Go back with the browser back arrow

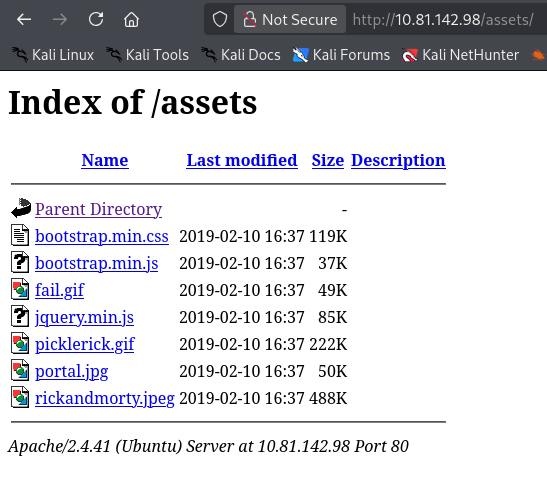pyautogui.click(x=24, y=20)
